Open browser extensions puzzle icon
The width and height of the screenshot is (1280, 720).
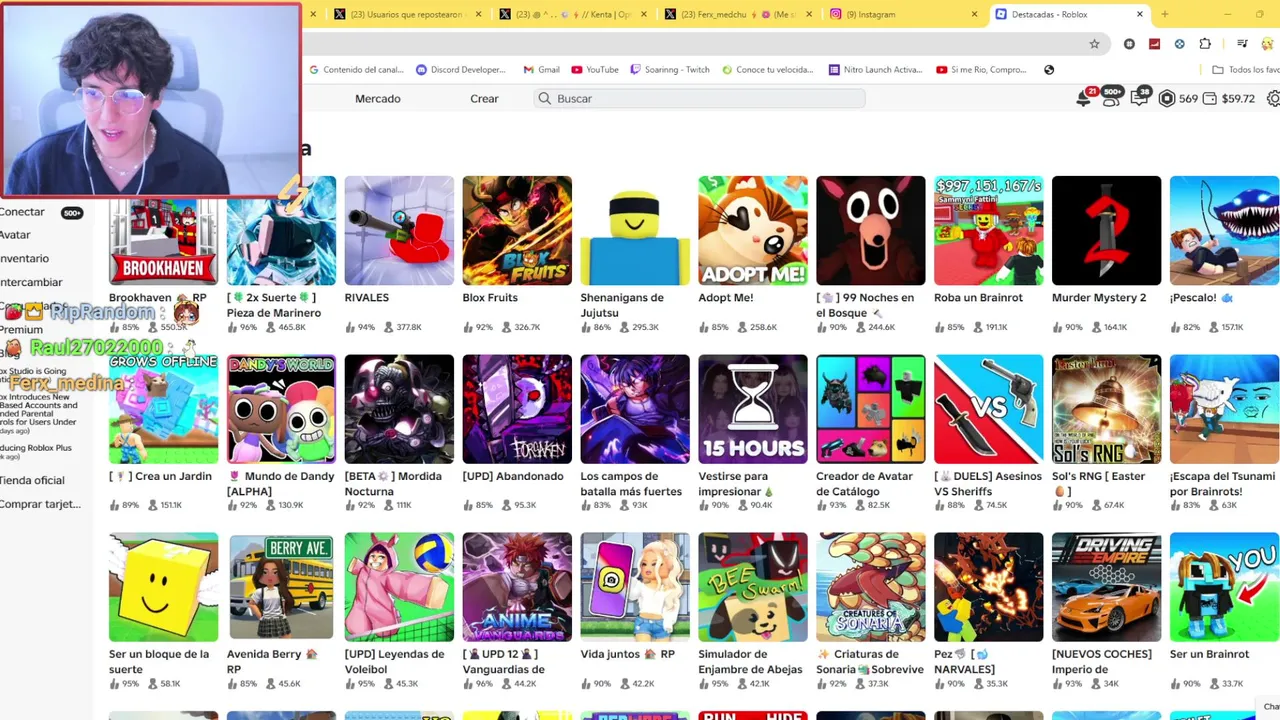click(1205, 44)
